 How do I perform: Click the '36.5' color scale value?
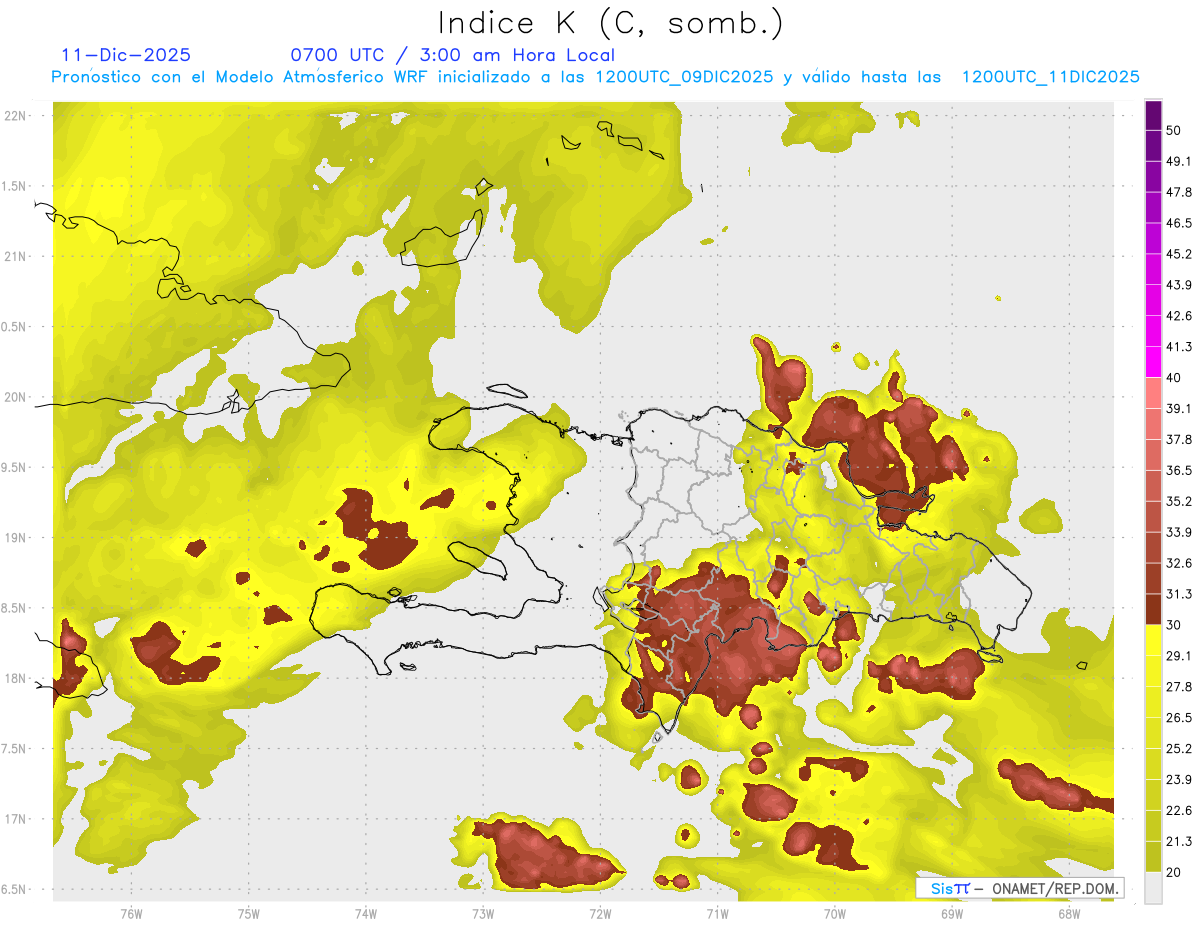pos(1179,470)
